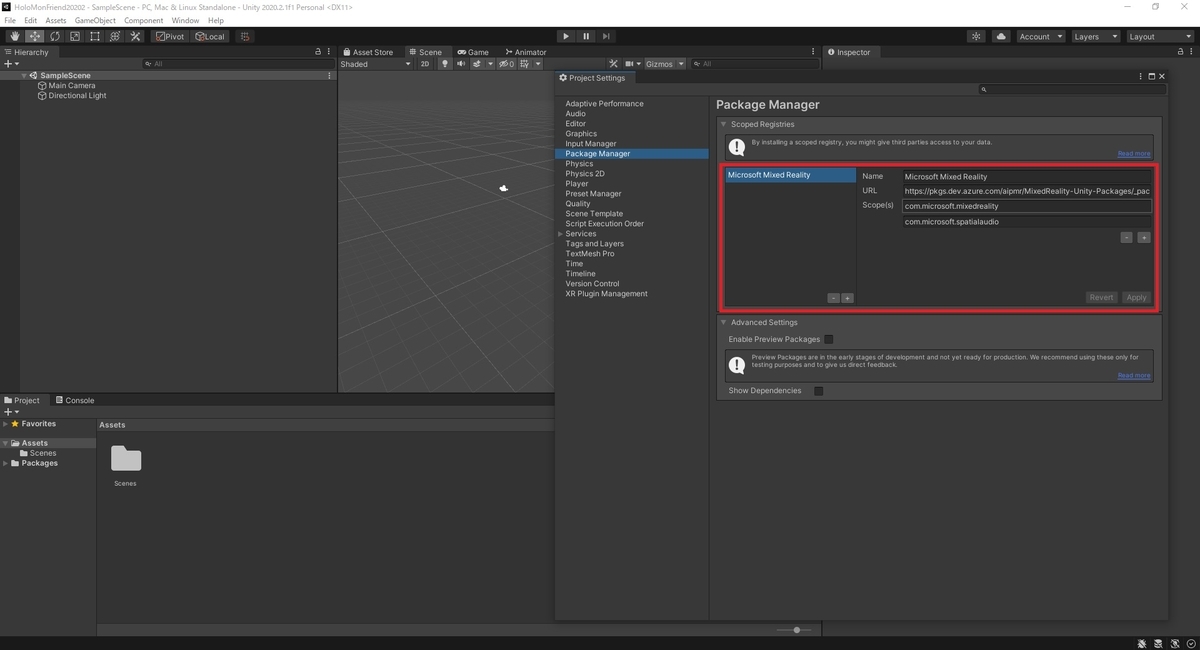Expand the Packages folder tree
Screen dimensions: 1200x650
click(x=5, y=463)
